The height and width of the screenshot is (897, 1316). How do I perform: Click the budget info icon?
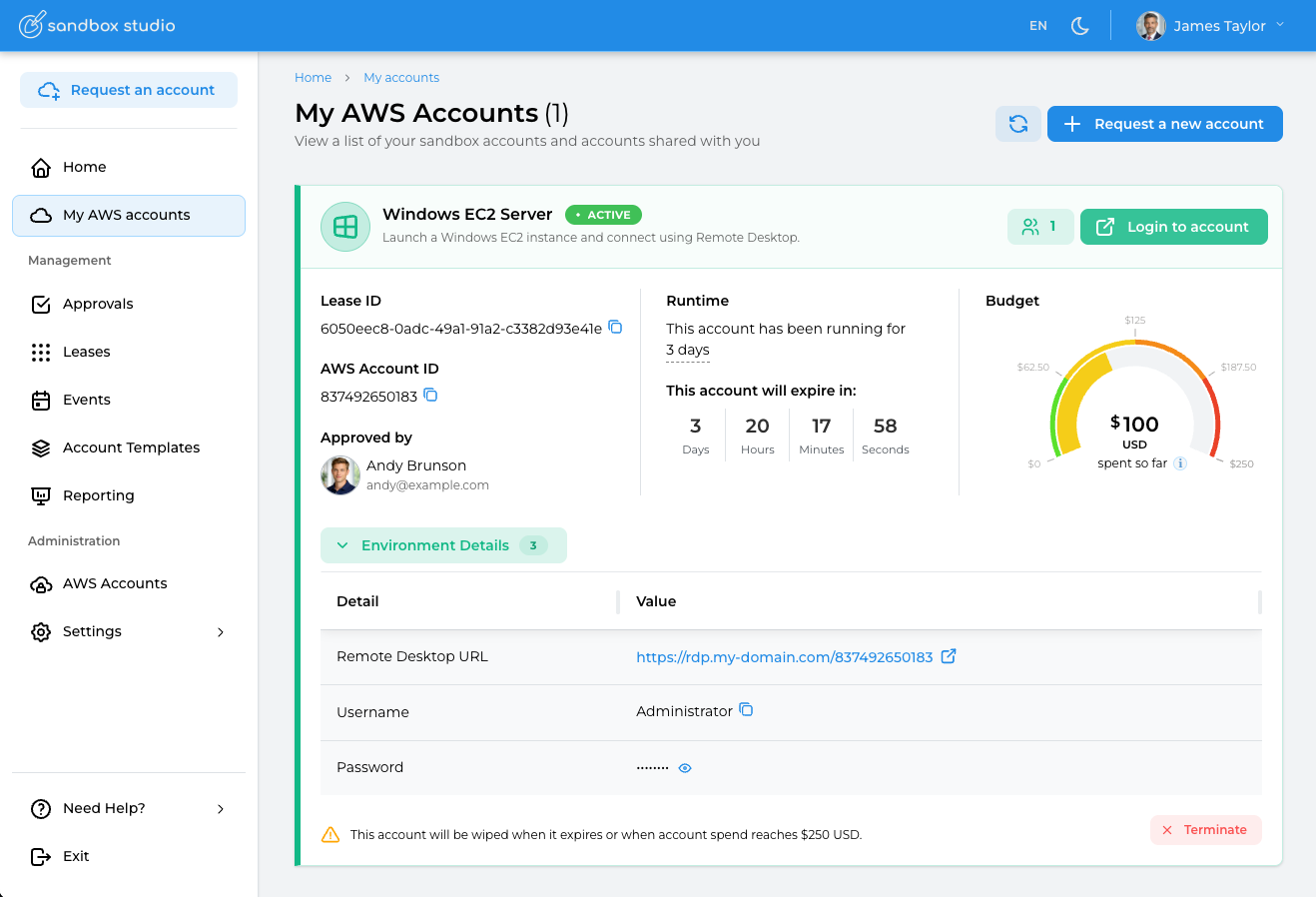pos(1180,463)
